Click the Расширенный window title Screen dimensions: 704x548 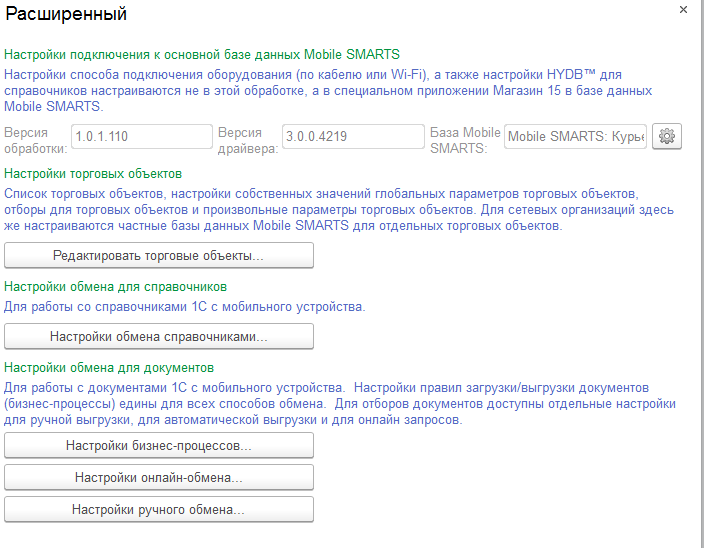click(66, 14)
